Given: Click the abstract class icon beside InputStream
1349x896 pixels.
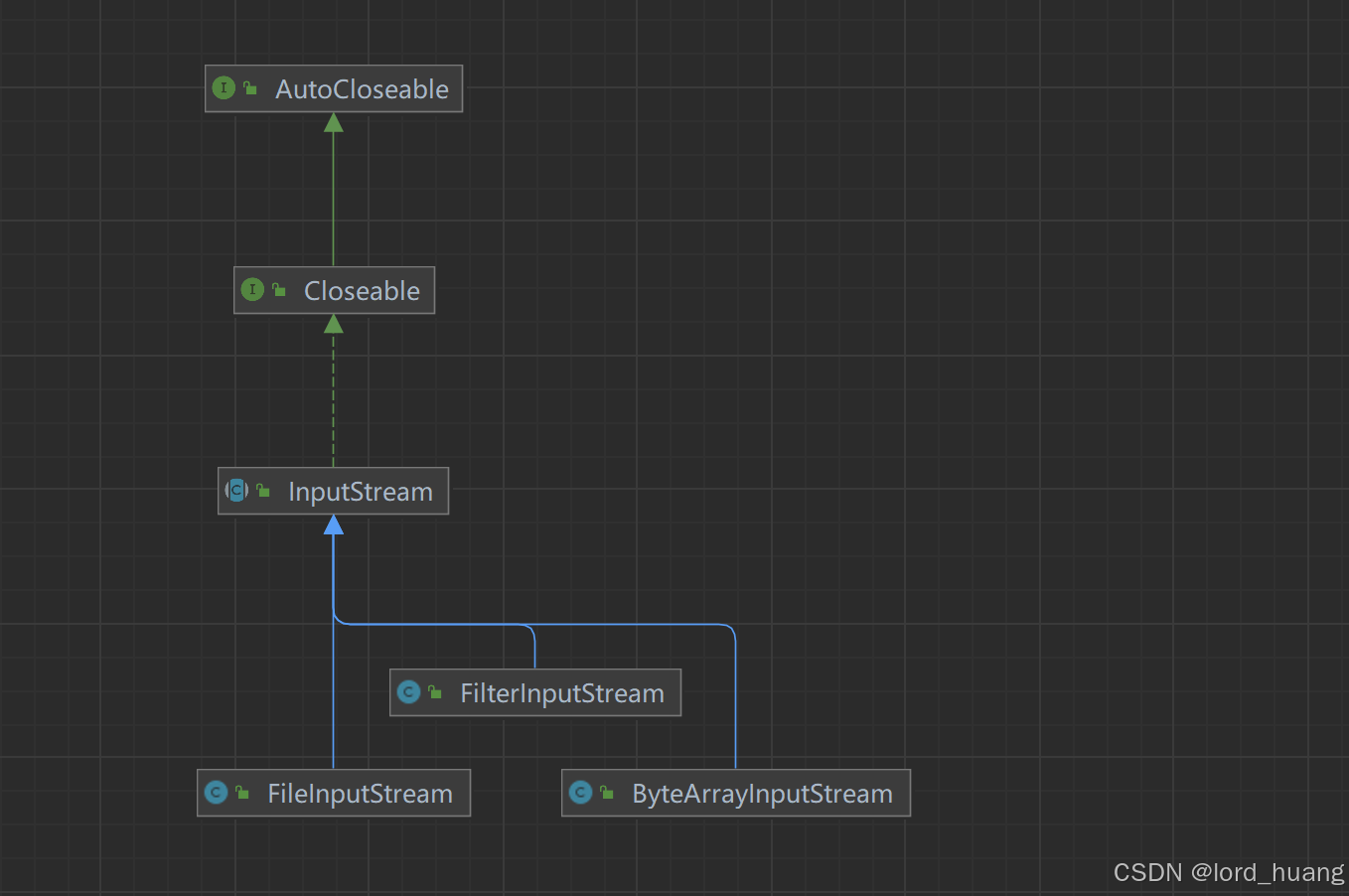Looking at the screenshot, I should pyautogui.click(x=236, y=490).
